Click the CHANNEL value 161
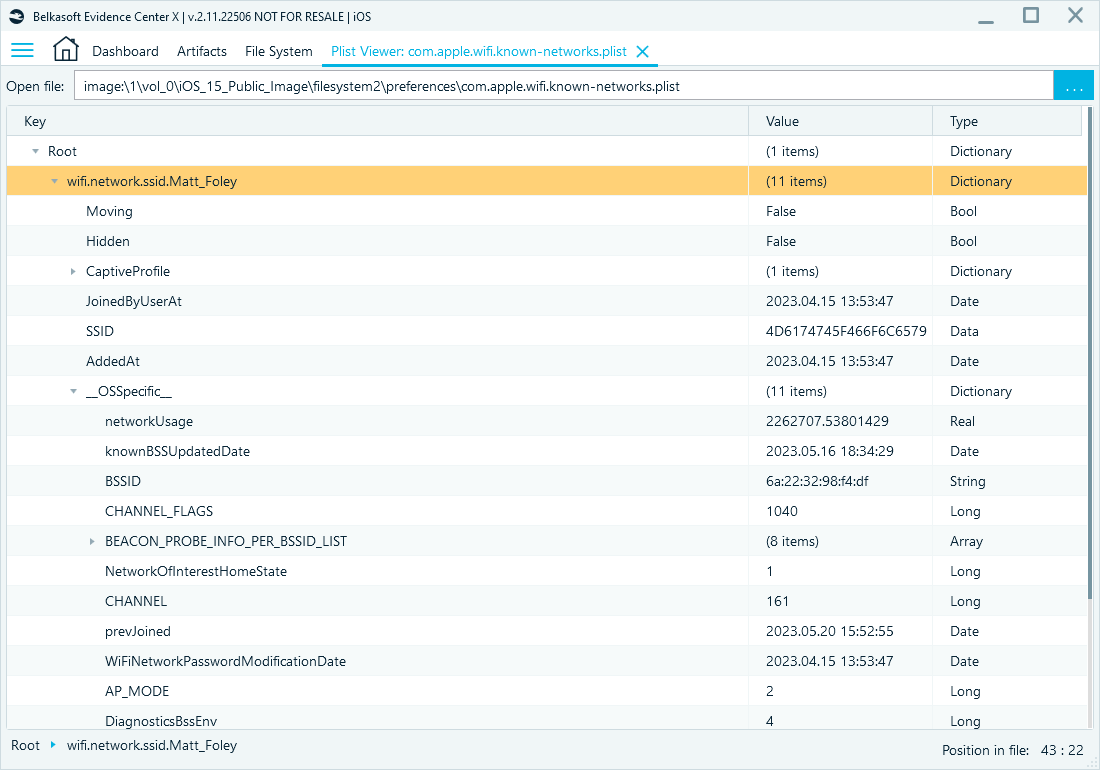Viewport: 1100px width, 770px height. coord(777,602)
